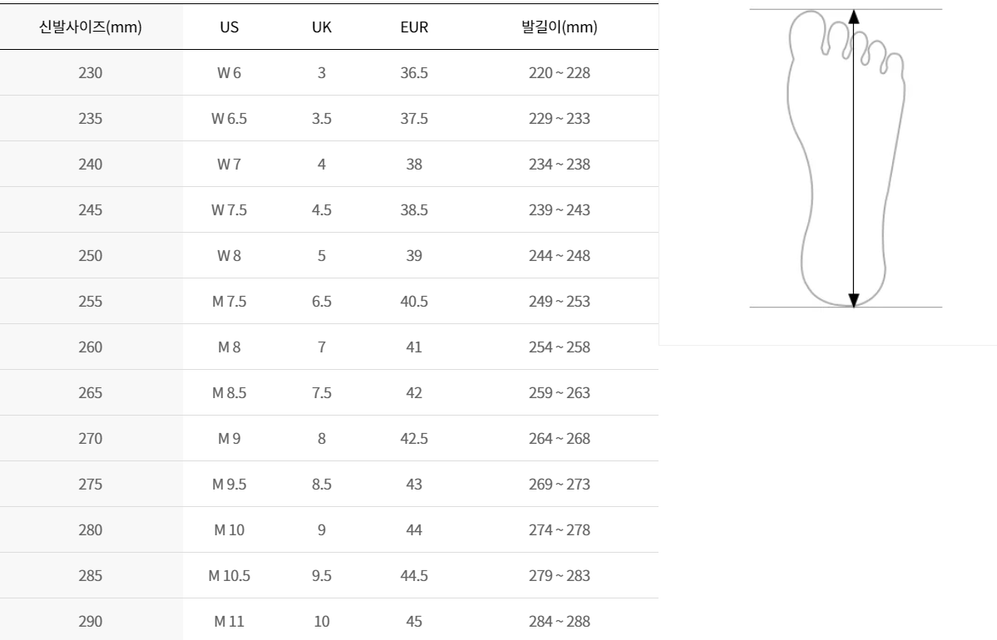Click the 신발사이즈(mm) column header
Image resolution: width=997 pixels, height=640 pixels.
tap(90, 27)
